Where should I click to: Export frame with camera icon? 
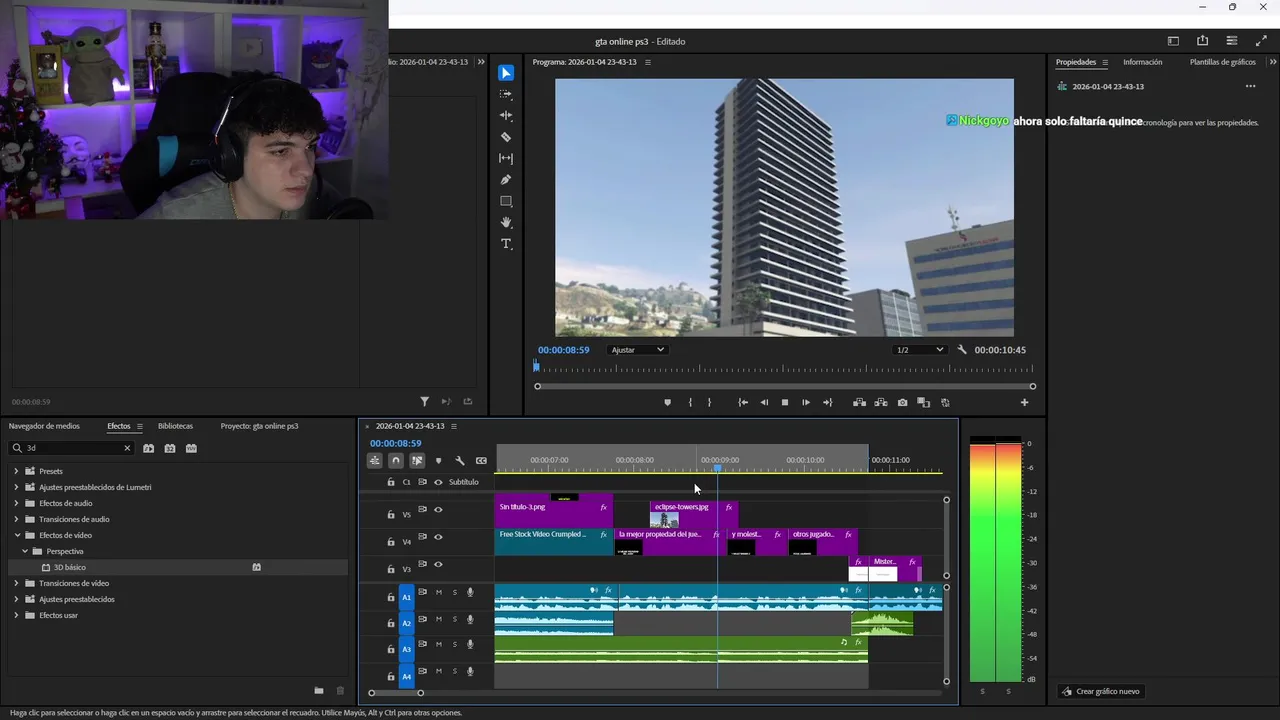902,402
